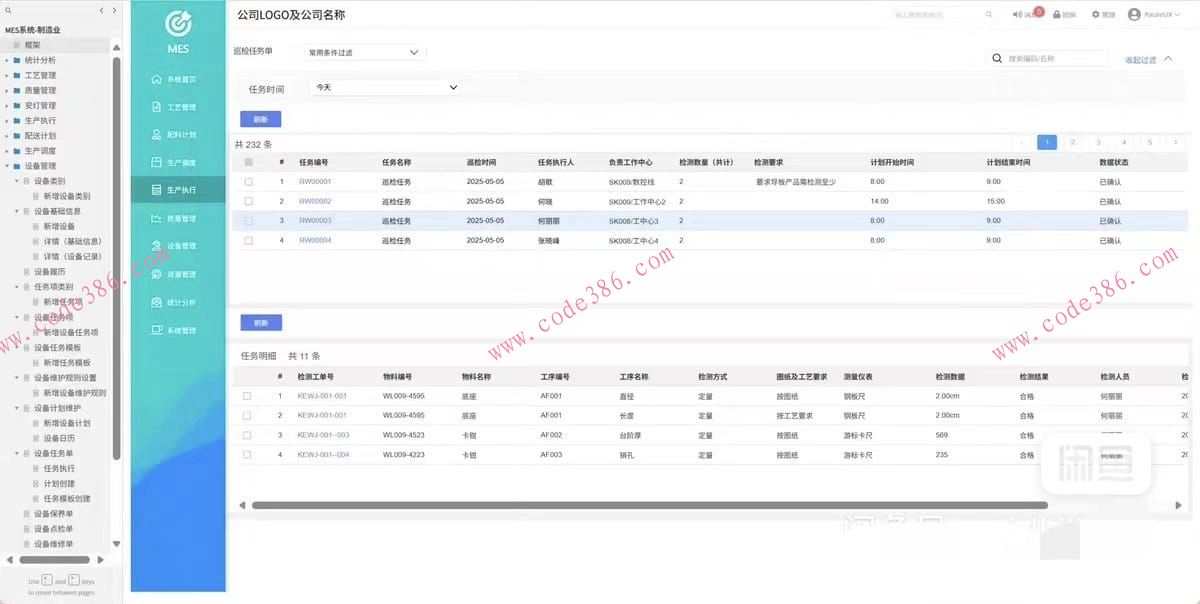This screenshot has width=1200, height=604.
Task: Click the 工艺管理 document icon in teal sidebar
Action: click(156, 107)
